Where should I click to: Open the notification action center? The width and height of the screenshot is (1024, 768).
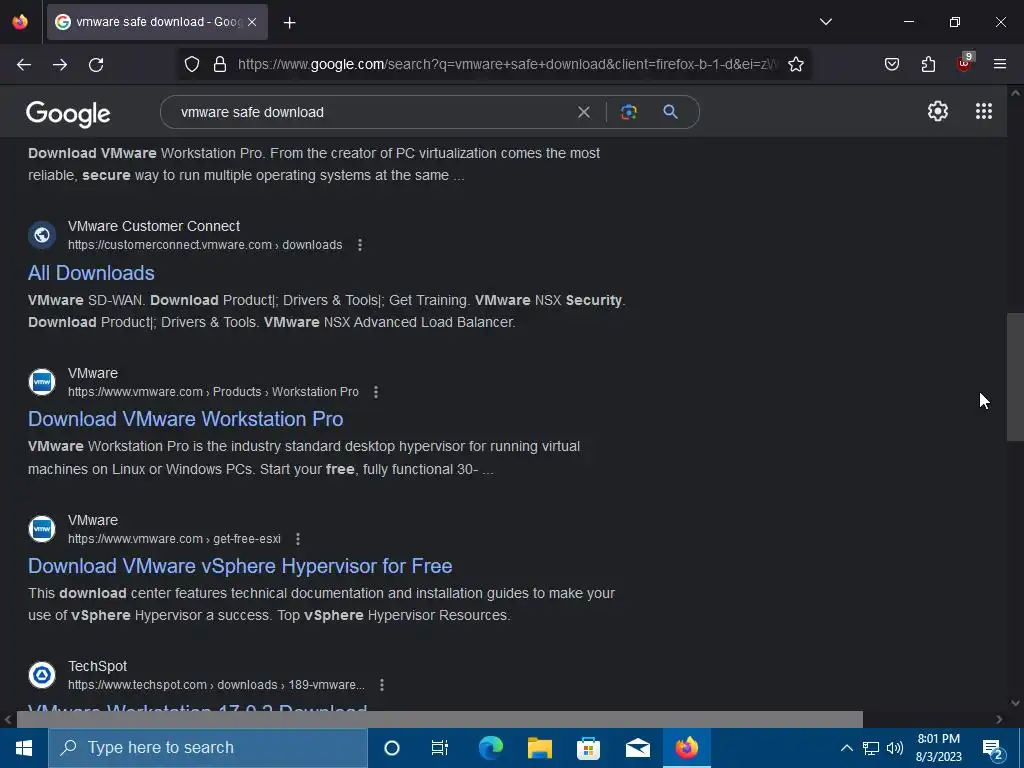point(993,748)
